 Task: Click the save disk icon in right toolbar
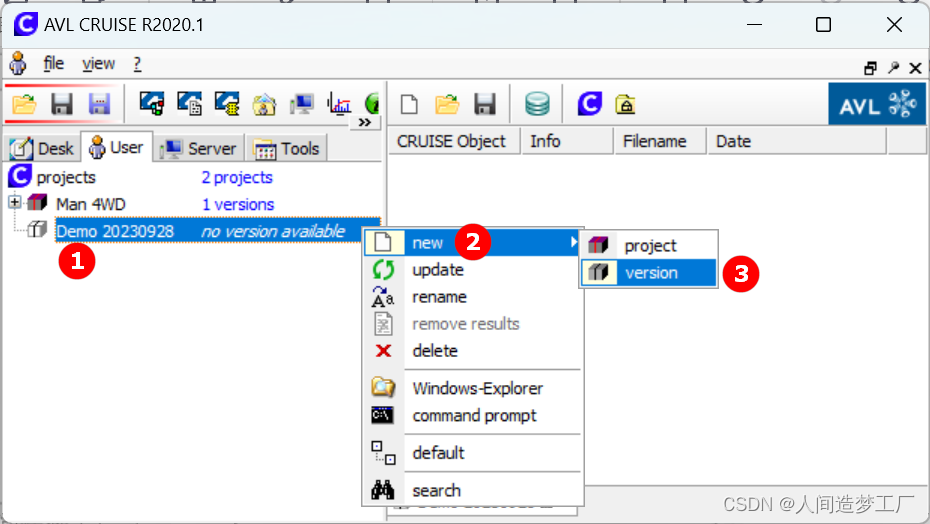click(485, 104)
